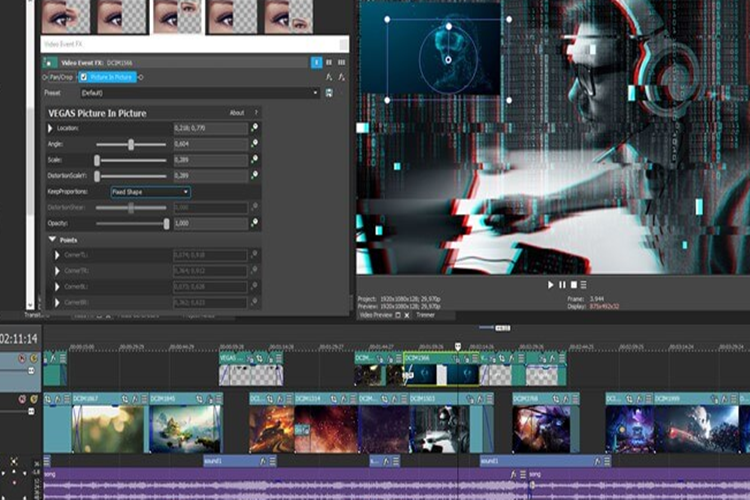Expand the Location parameter triangle
The width and height of the screenshot is (750, 500).
[x=50, y=128]
